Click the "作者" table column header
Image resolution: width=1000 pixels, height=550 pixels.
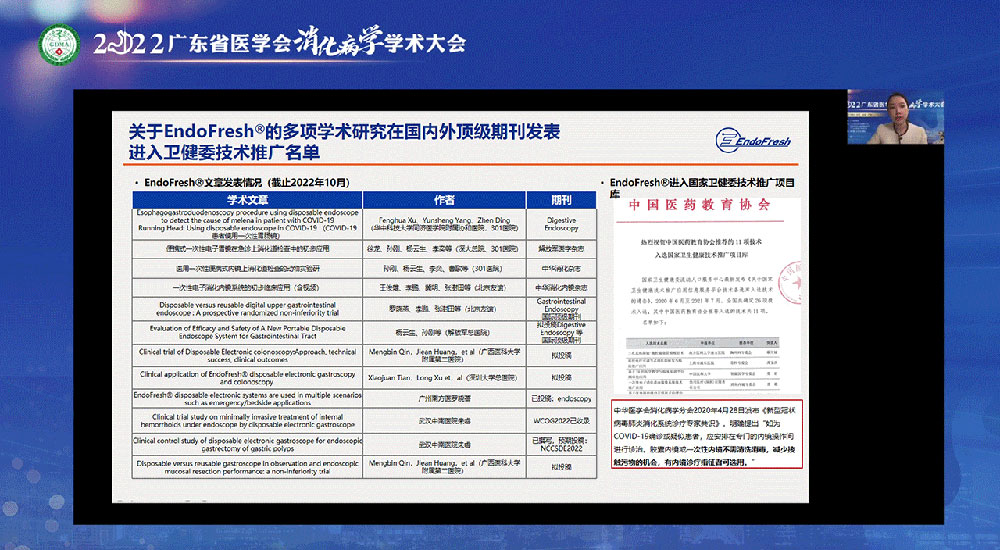(x=445, y=200)
